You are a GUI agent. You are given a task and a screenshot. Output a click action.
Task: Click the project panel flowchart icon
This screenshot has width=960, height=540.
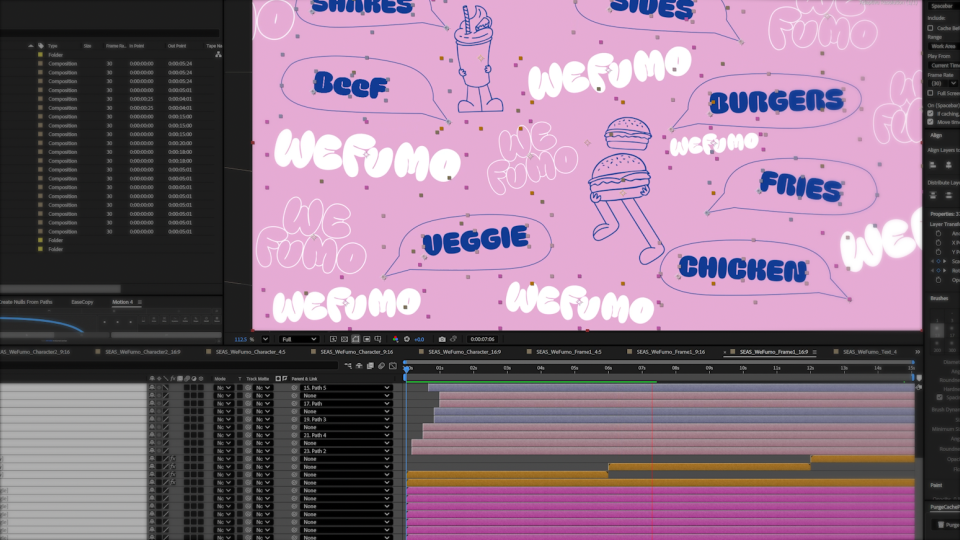pos(218,54)
